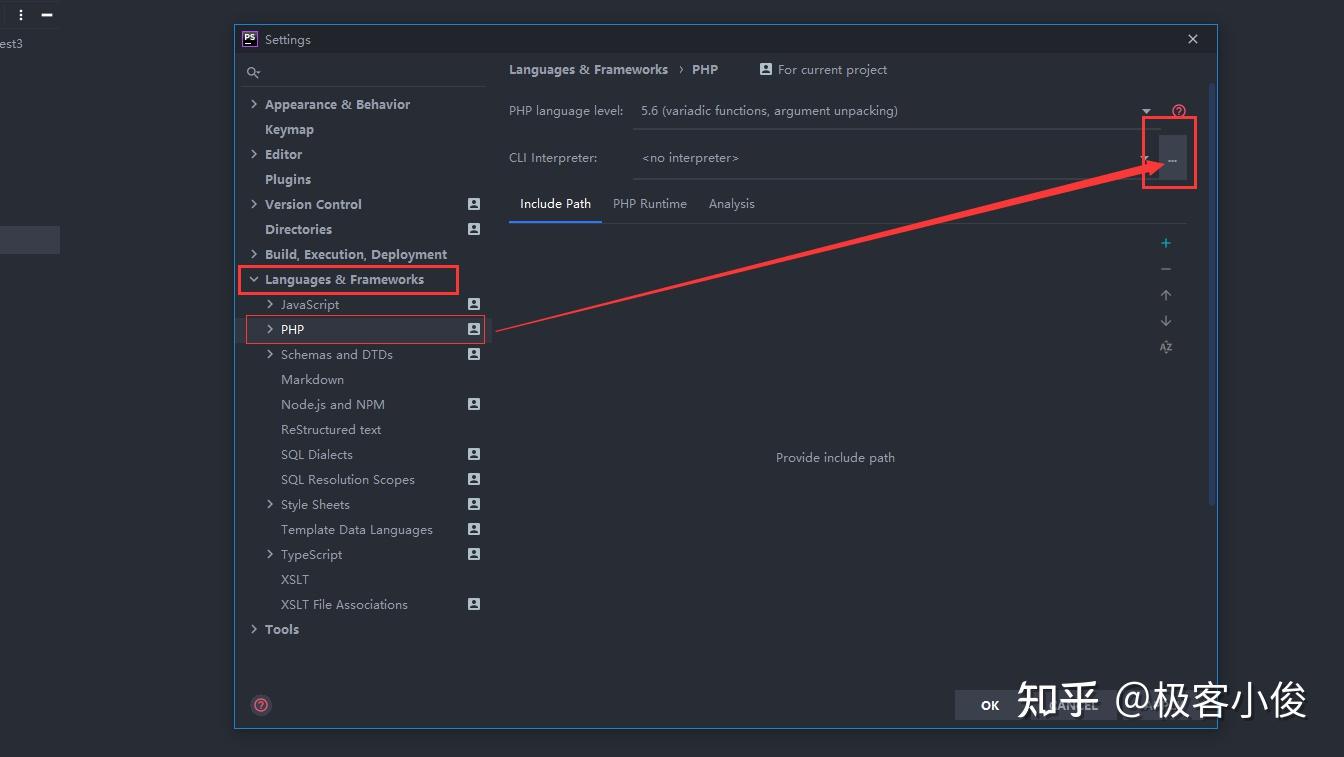Expand the Editor node in sidebar

[x=253, y=154]
